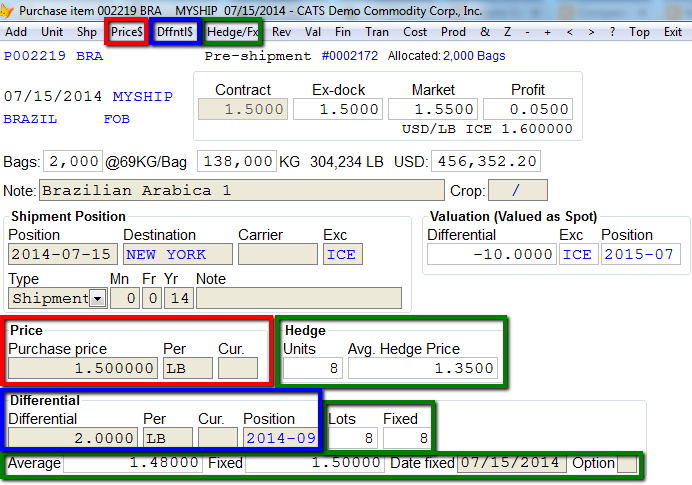
Task: Click the Val menu item
Action: click(x=313, y=32)
